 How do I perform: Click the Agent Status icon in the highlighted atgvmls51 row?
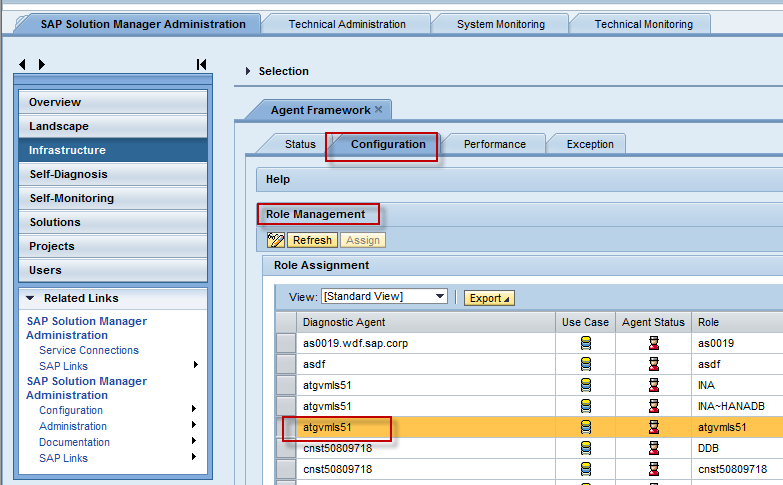click(654, 427)
